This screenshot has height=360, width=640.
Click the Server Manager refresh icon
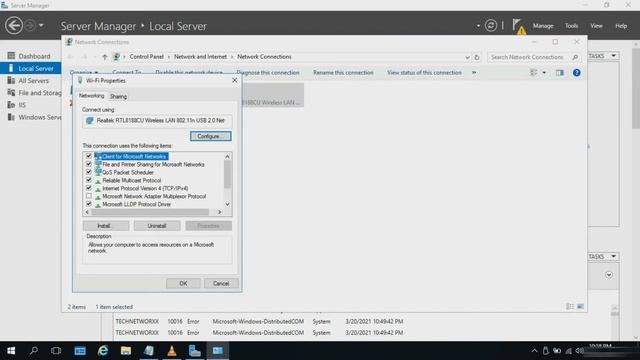[491, 26]
